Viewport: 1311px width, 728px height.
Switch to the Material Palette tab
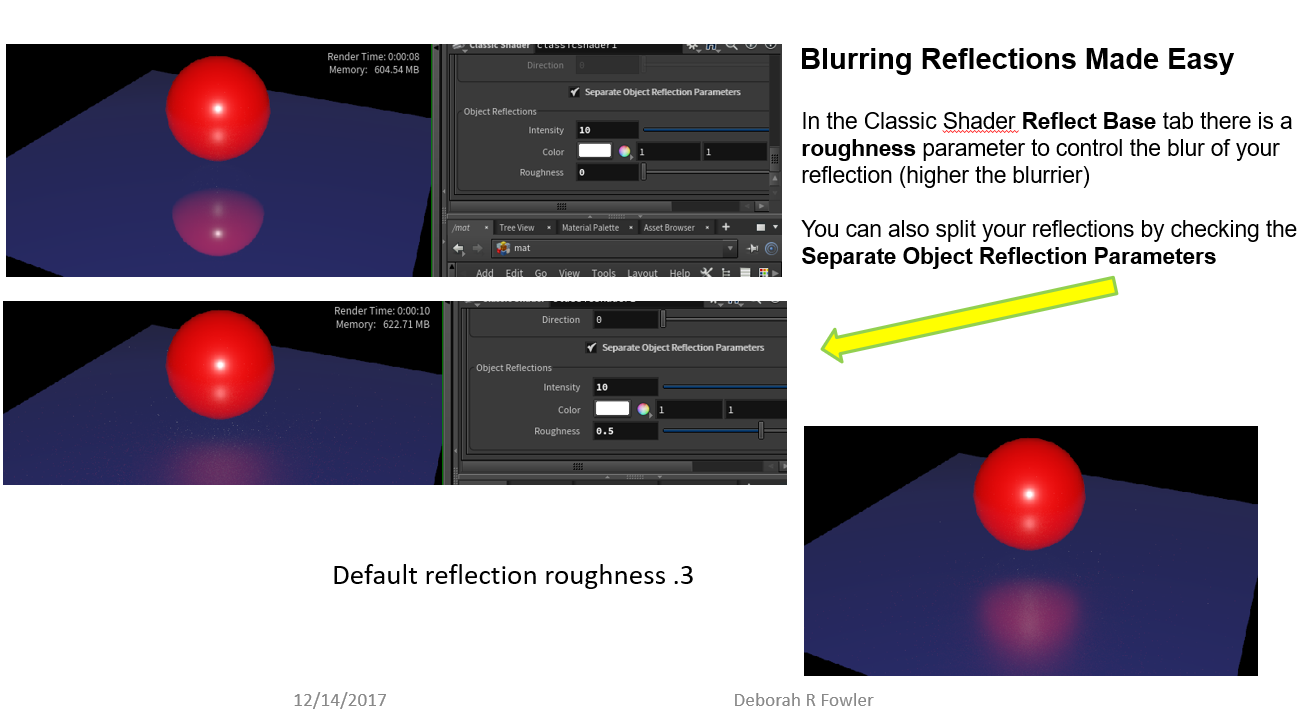pos(590,228)
